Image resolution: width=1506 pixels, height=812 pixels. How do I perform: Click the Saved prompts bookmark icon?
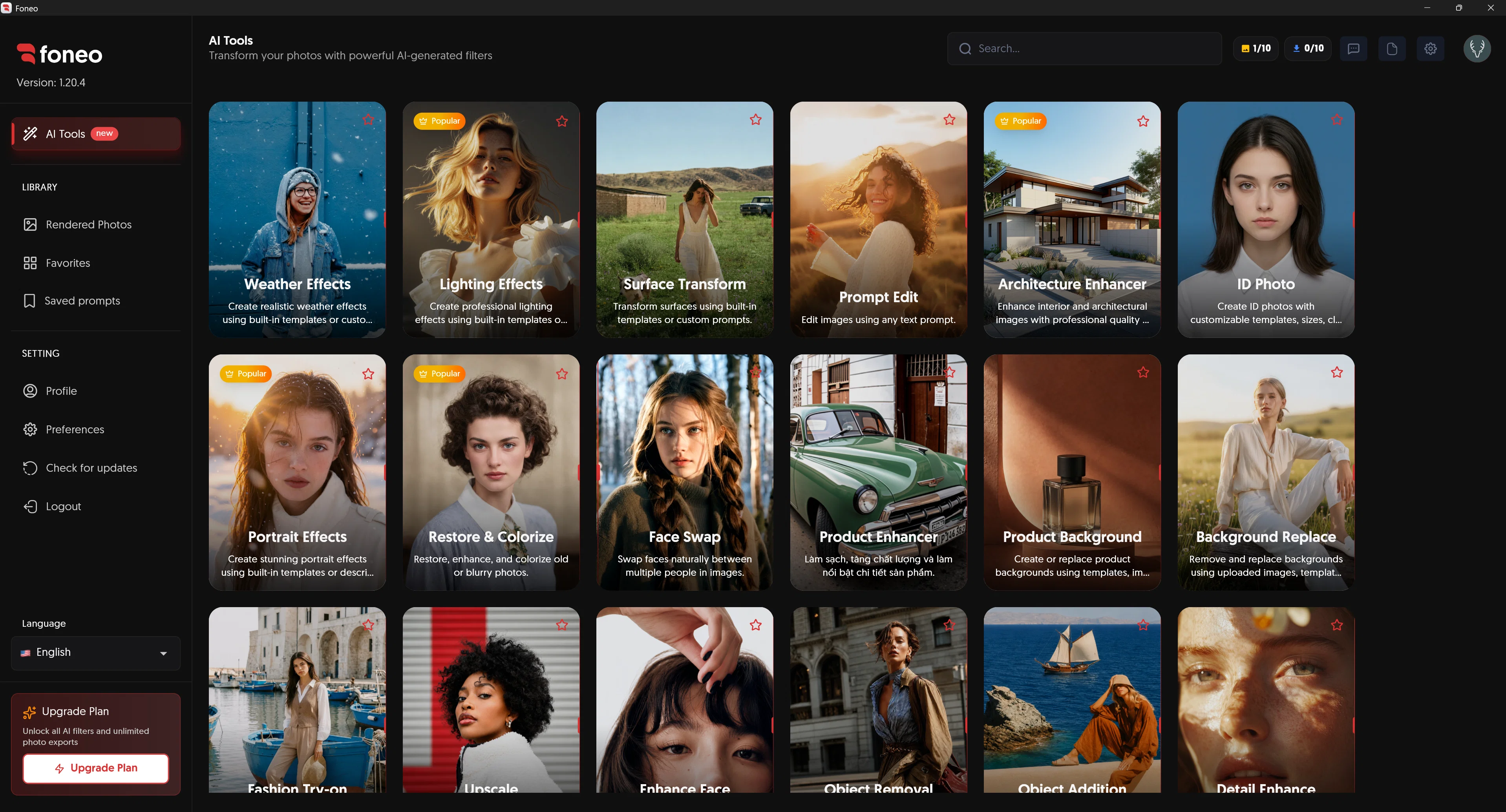pos(29,301)
